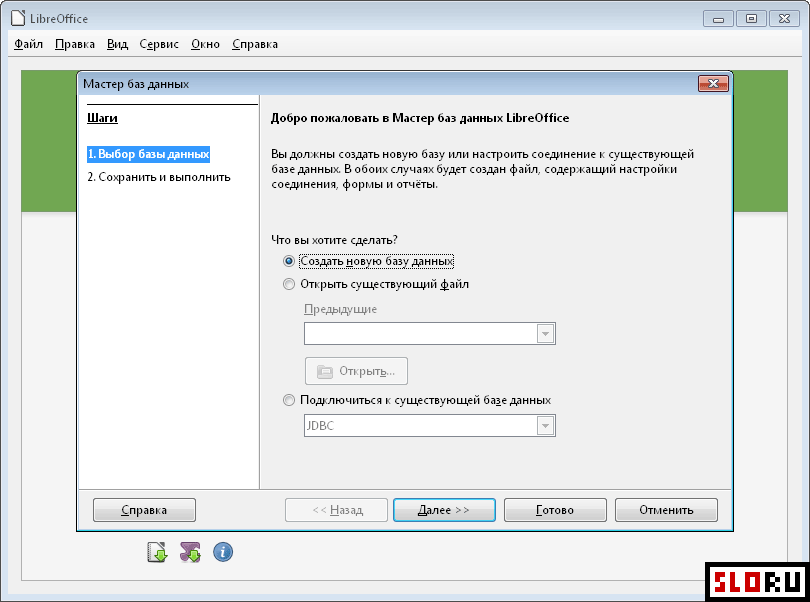Click the templates download icon below wizard
Viewport: 810px width, 602px height.
(157, 552)
